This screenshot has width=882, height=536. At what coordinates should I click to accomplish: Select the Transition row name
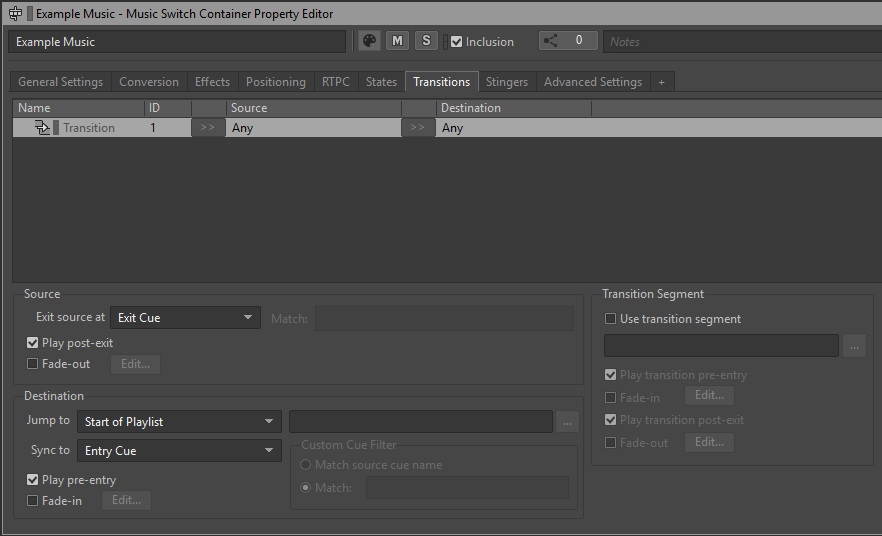tap(89, 128)
